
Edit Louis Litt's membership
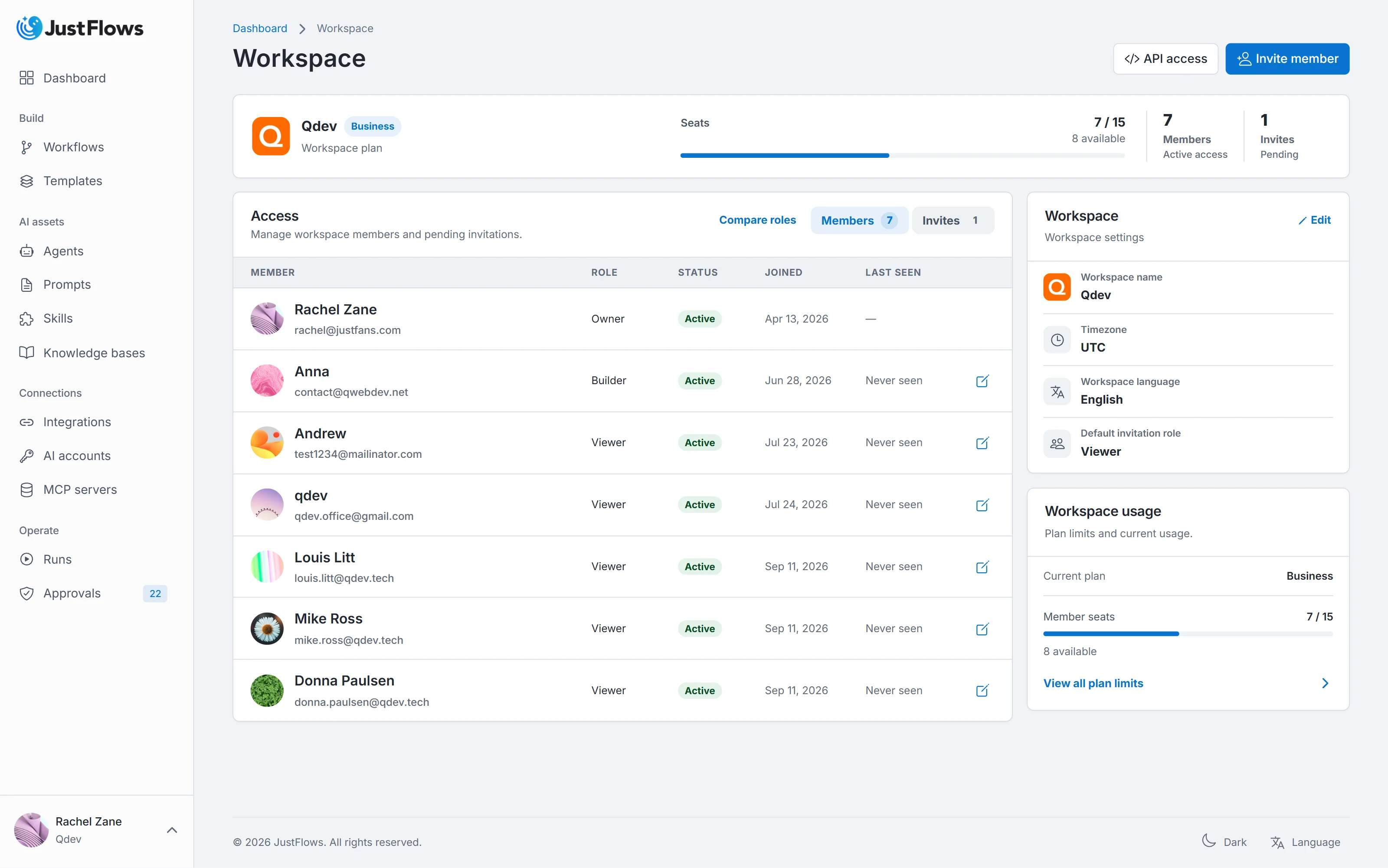[x=982, y=567]
